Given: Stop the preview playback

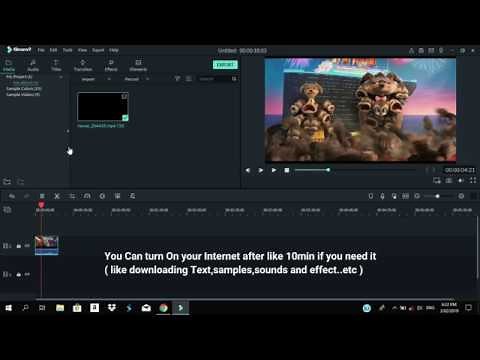Looking at the screenshot, I should (x=287, y=170).
